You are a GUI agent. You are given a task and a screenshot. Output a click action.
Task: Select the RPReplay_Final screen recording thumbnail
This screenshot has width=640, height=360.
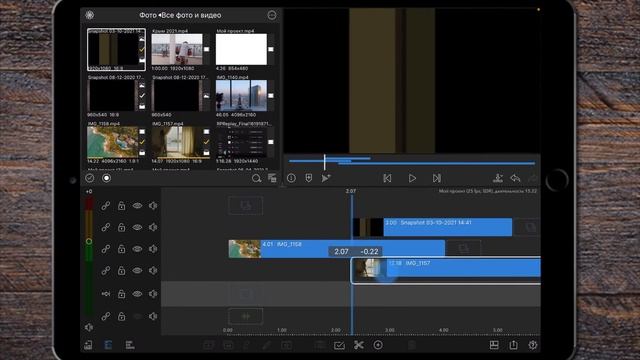click(x=241, y=142)
